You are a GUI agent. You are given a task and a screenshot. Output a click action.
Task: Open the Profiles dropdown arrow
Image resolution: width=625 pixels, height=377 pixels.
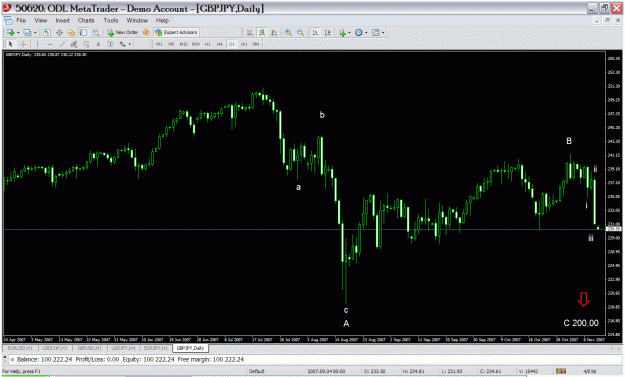(x=35, y=33)
